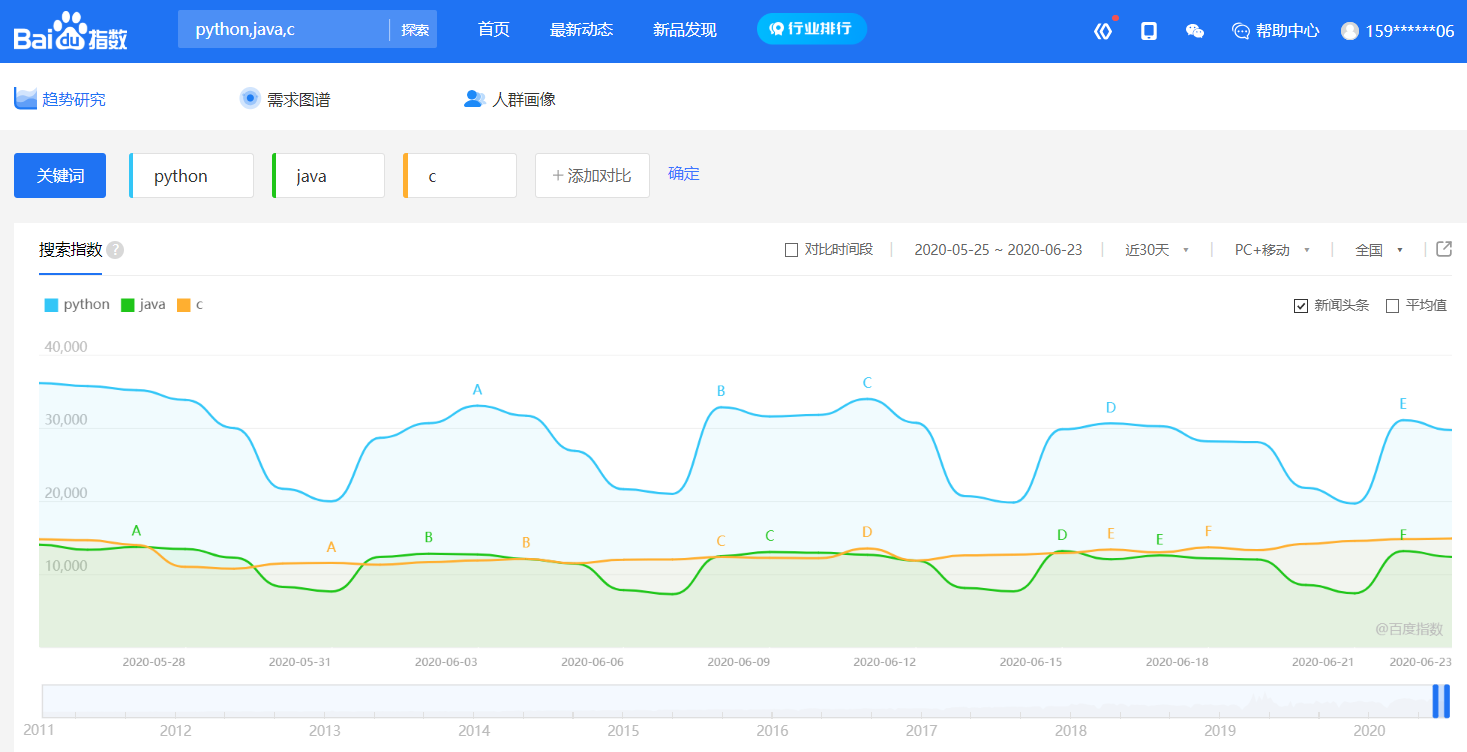Click the blue range handle on timeline slider
1467x752 pixels.
pos(1441,701)
